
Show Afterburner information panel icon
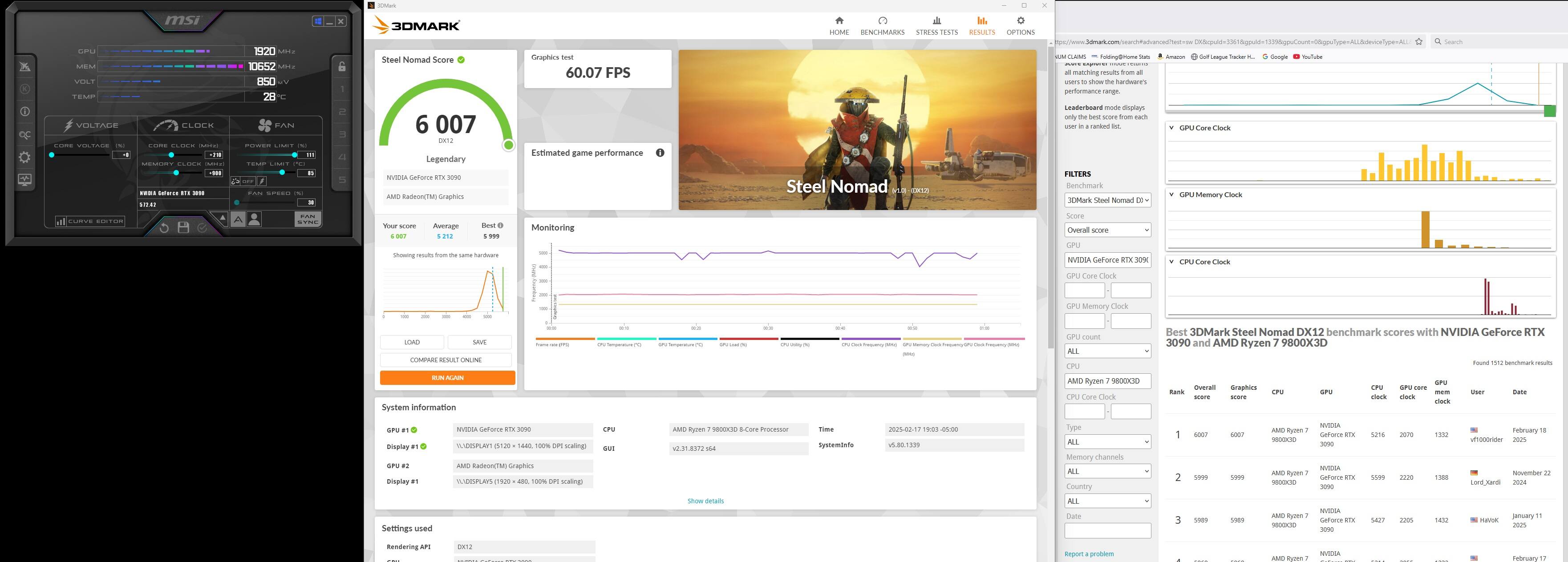[25, 111]
